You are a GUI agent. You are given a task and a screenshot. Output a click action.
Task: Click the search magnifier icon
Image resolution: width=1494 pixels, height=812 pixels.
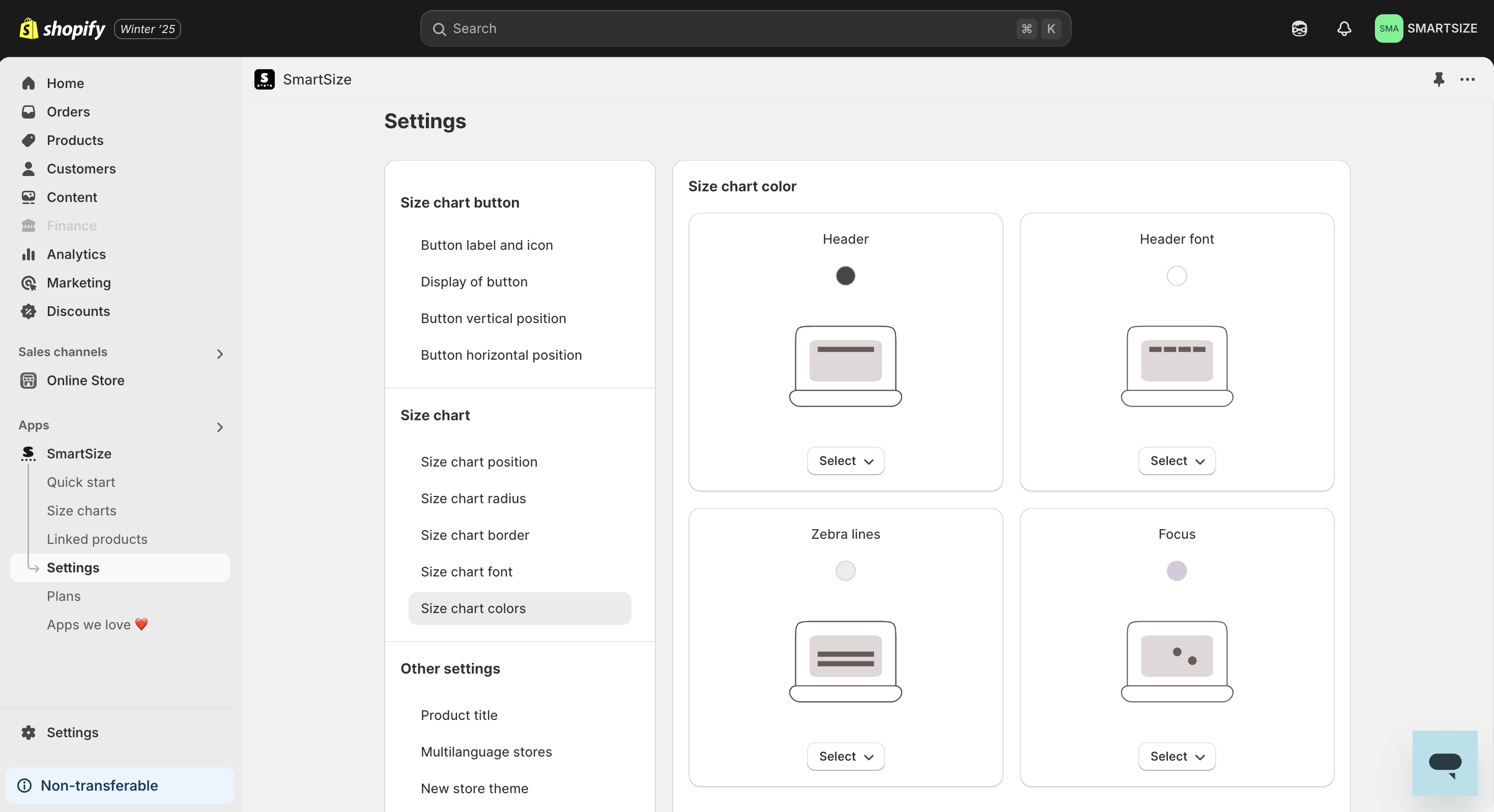click(x=439, y=29)
